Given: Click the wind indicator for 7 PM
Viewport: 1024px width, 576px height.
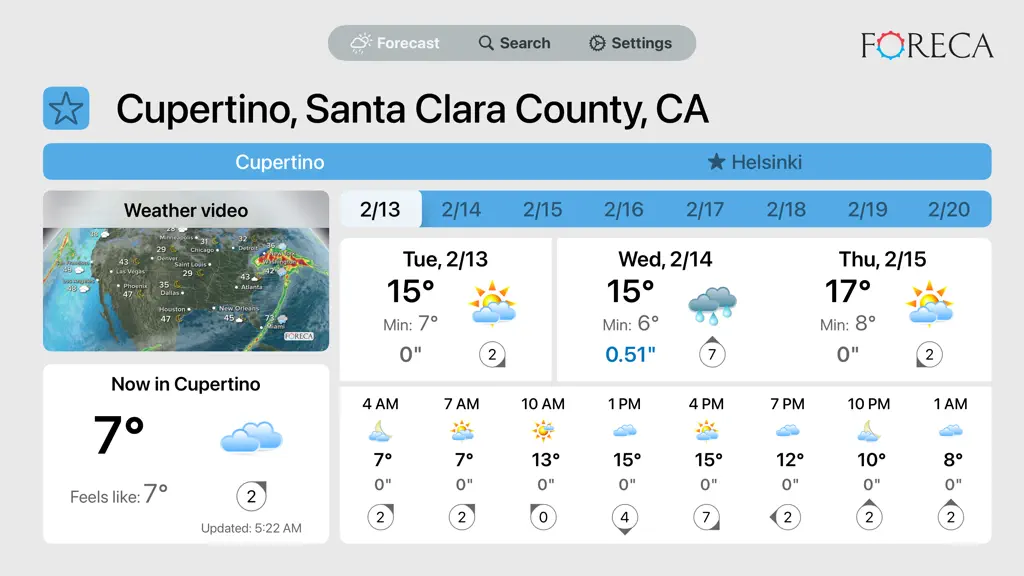Looking at the screenshot, I should [786, 518].
